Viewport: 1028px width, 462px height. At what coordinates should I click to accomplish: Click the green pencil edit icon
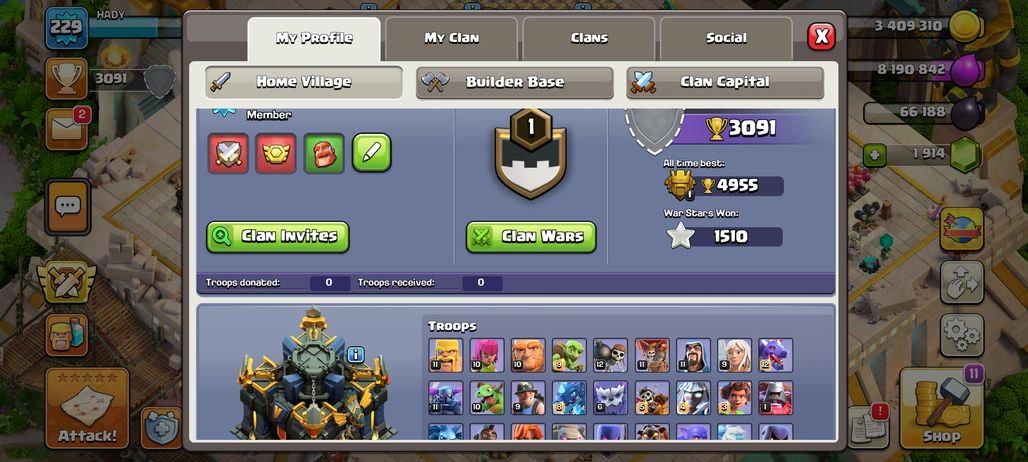[x=372, y=153]
